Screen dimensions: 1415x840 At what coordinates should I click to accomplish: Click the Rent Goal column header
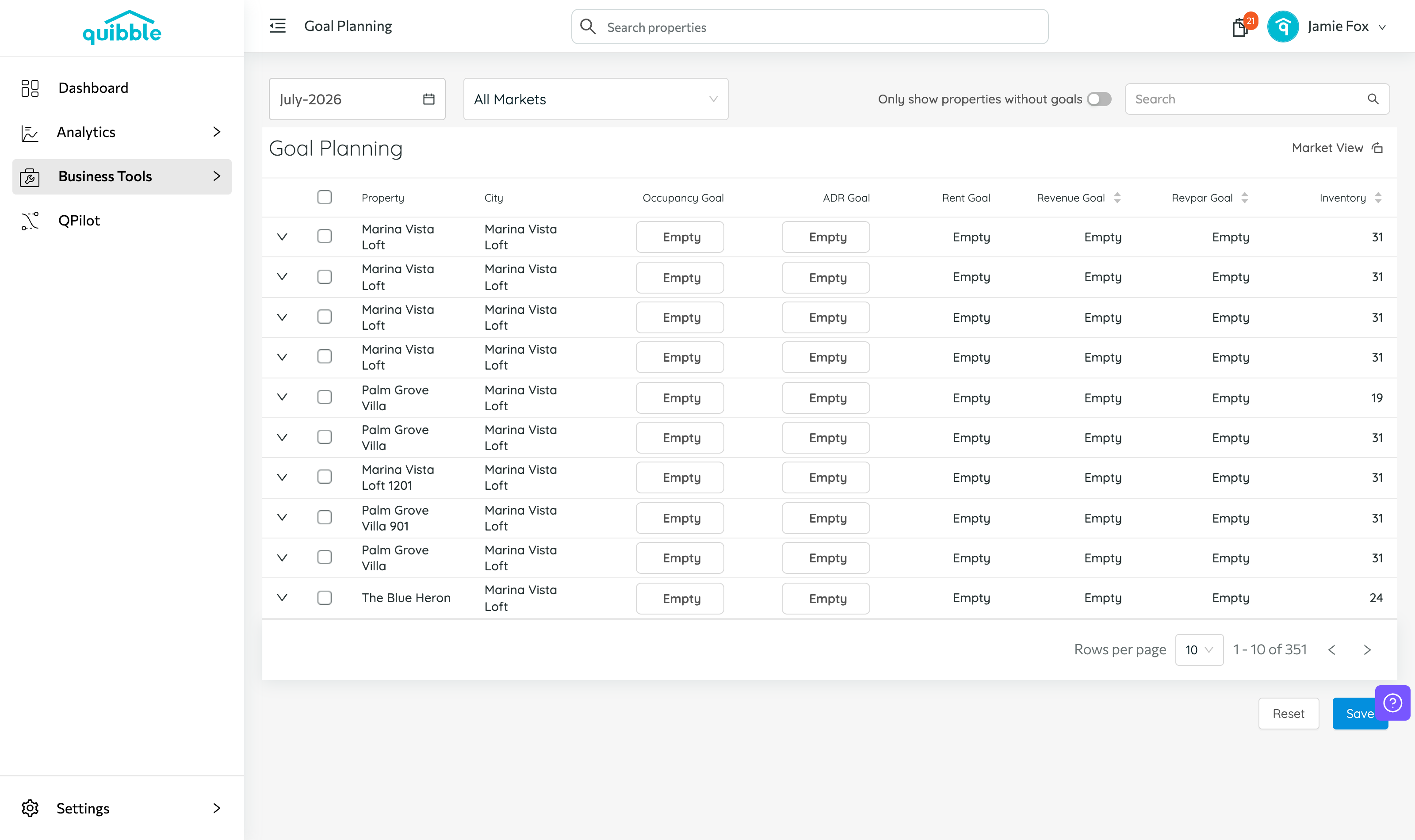(966, 198)
